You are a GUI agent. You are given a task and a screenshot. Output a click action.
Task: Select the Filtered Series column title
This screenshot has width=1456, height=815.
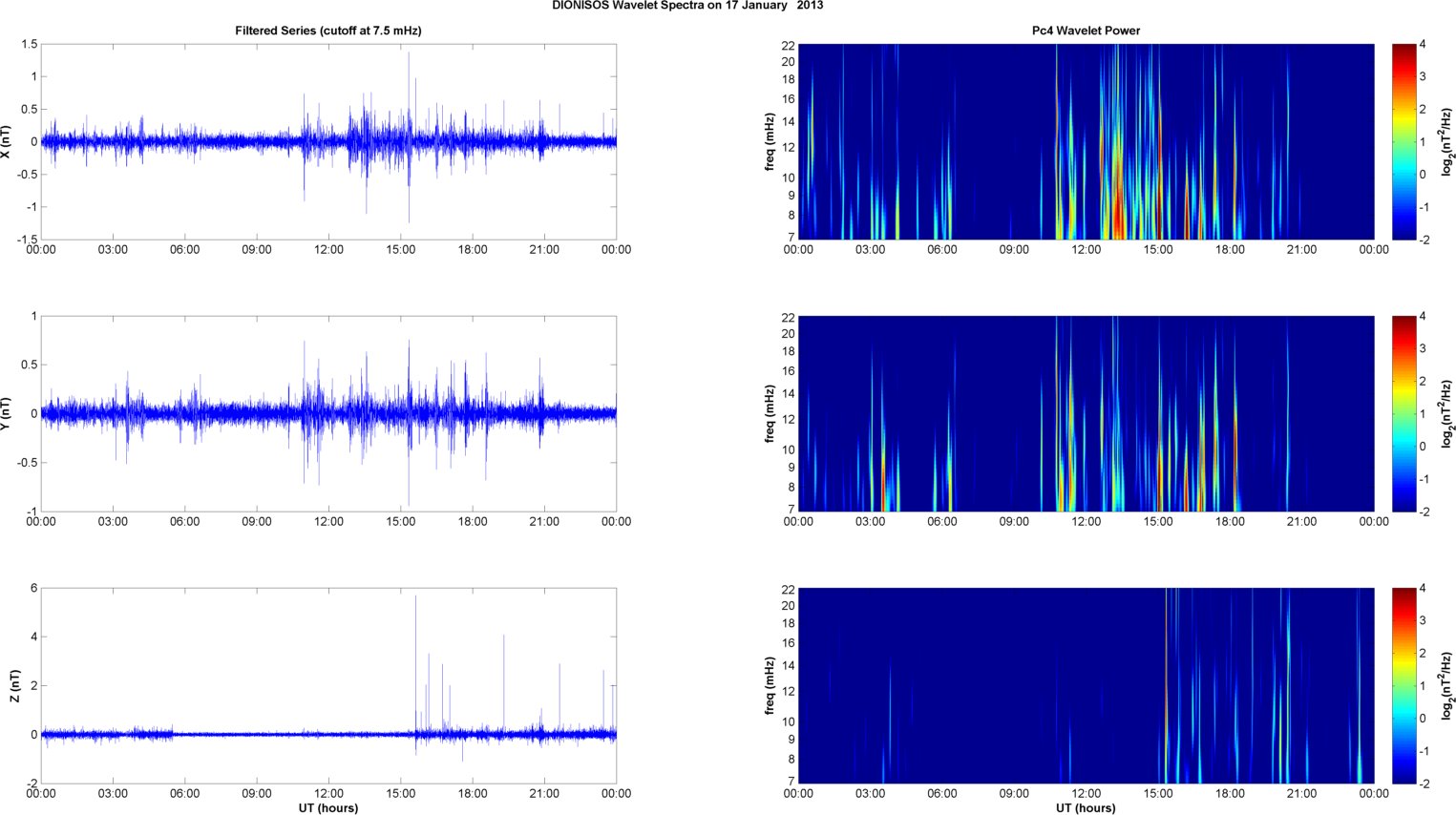pyautogui.click(x=327, y=31)
